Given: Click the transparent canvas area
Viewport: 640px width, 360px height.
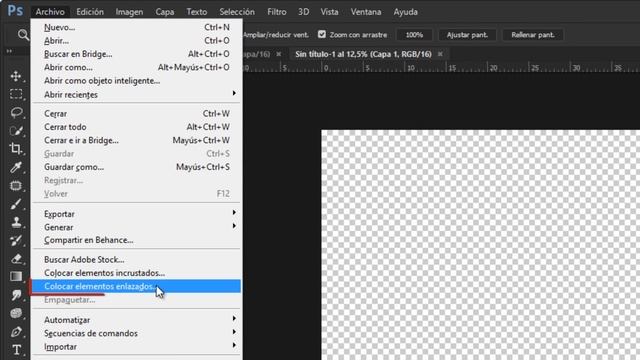Looking at the screenshot, I should tap(480, 245).
